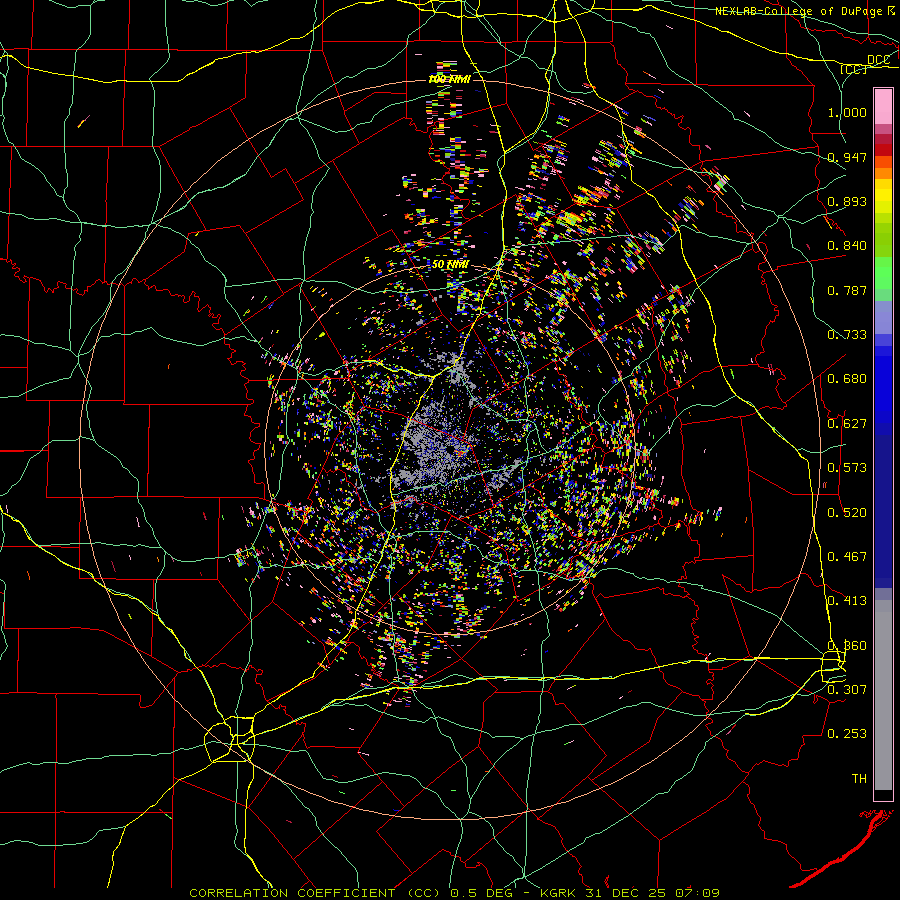900x900 pixels.
Task: Click the KGRK radar site identifier
Action: (560, 893)
